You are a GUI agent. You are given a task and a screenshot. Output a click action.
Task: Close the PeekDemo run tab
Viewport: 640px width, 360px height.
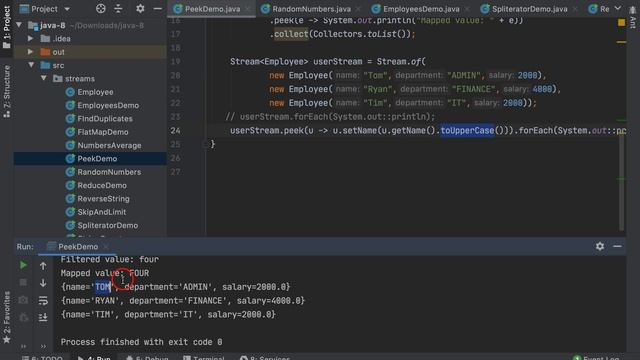[106, 247]
